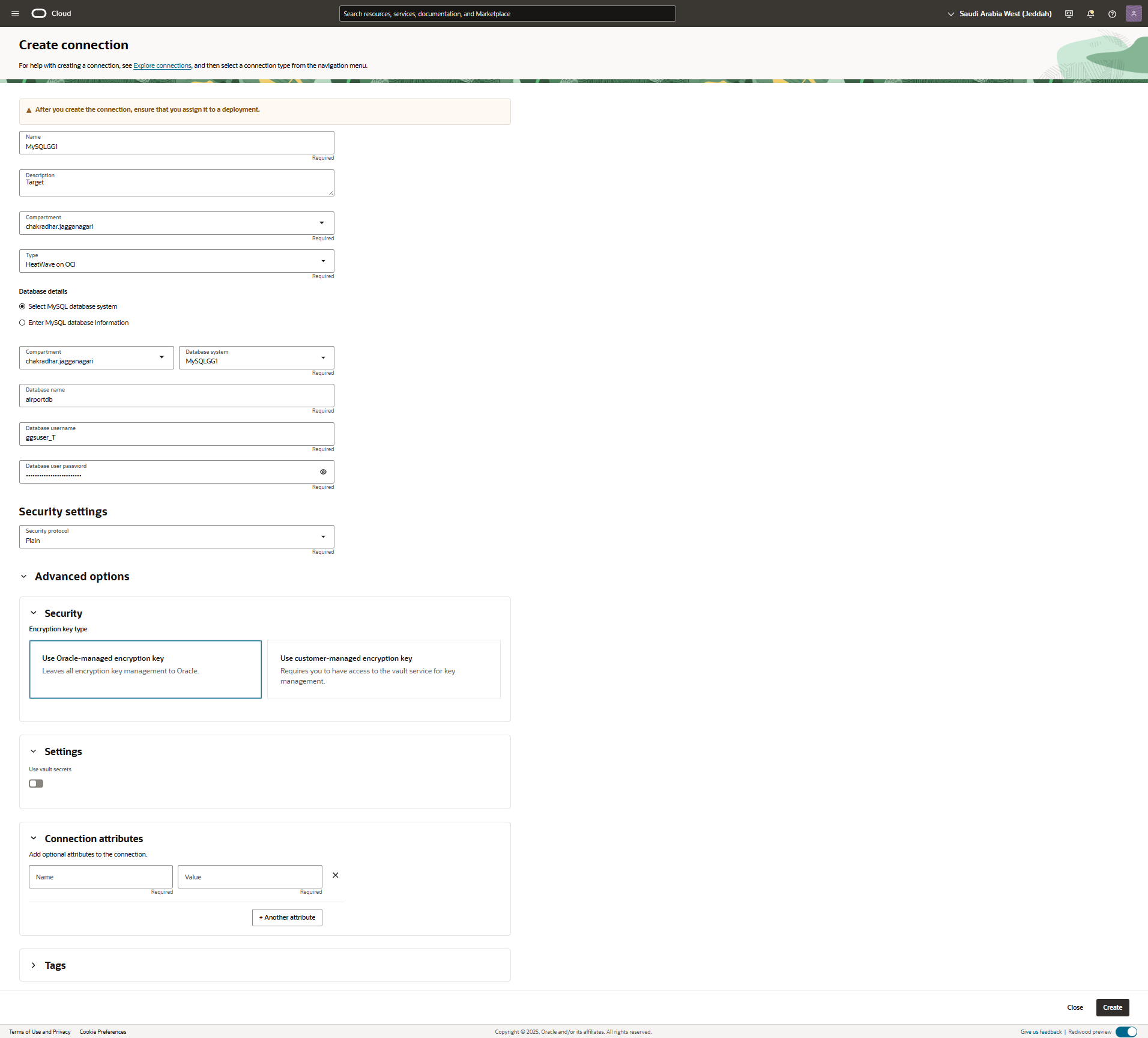Toggle the Use vault secrets switch
The image size is (1148, 1038).
(x=36, y=783)
